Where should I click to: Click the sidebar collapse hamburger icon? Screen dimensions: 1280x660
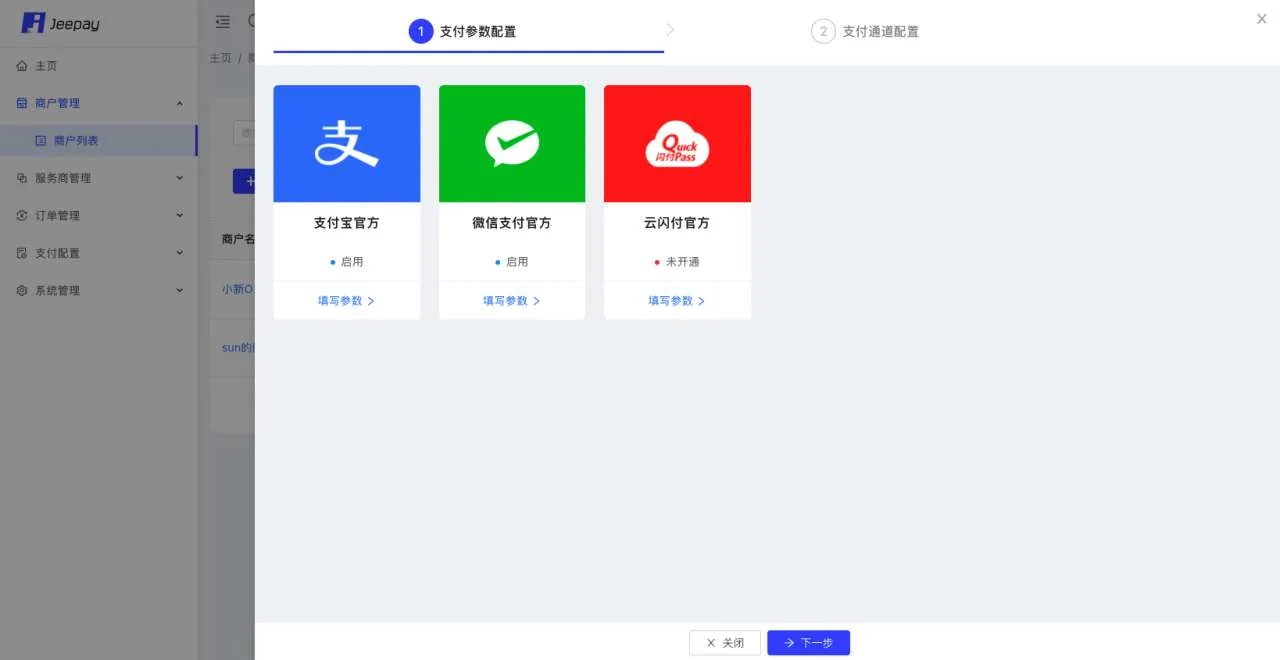(222, 21)
